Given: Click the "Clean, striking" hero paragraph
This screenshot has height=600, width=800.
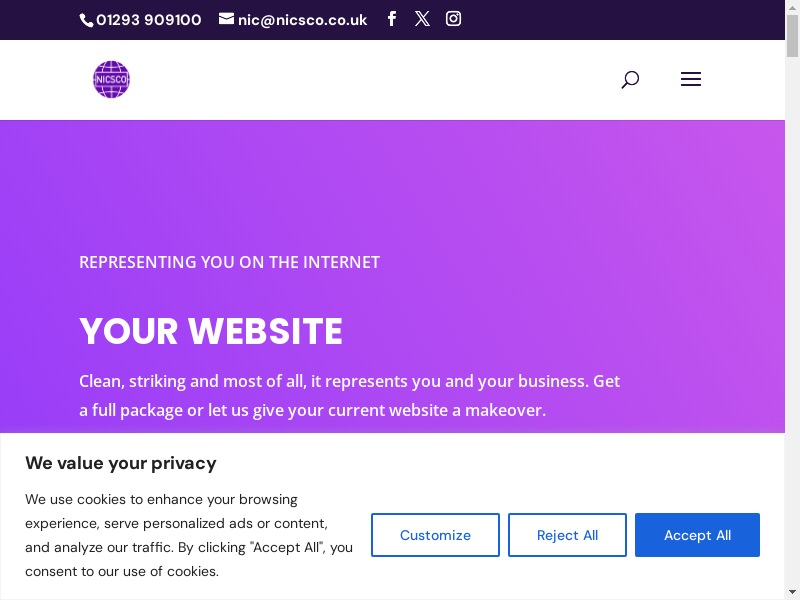Looking at the screenshot, I should point(349,396).
